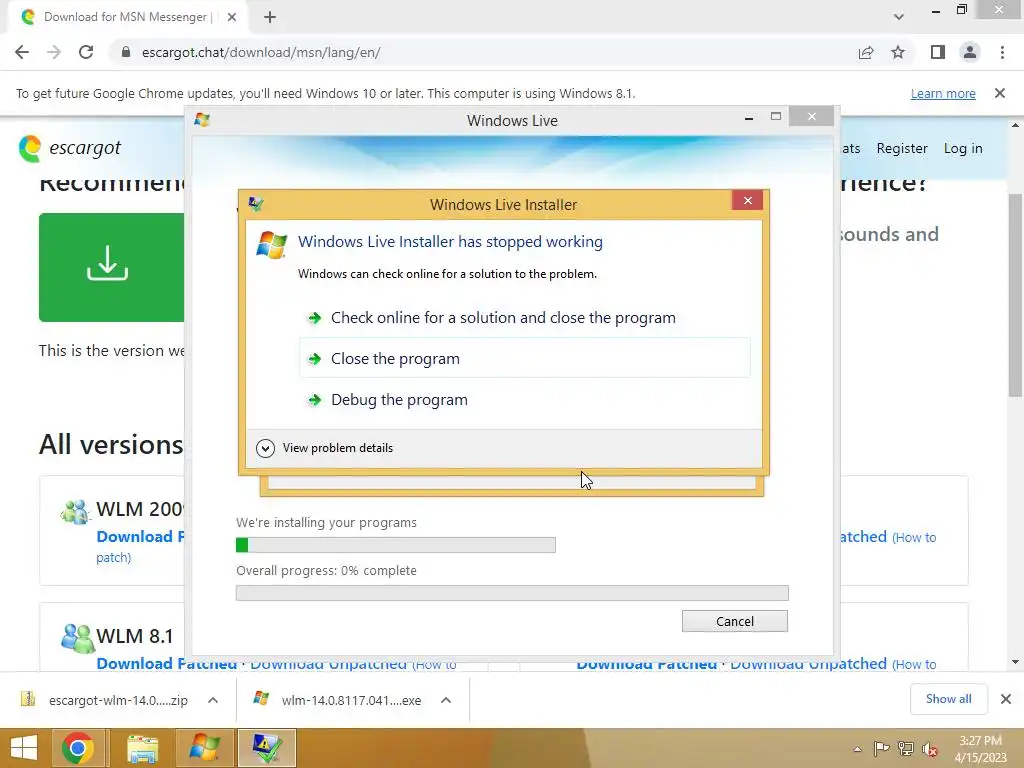Click the taskbar clock
This screenshot has height=768, width=1024.
[980, 749]
